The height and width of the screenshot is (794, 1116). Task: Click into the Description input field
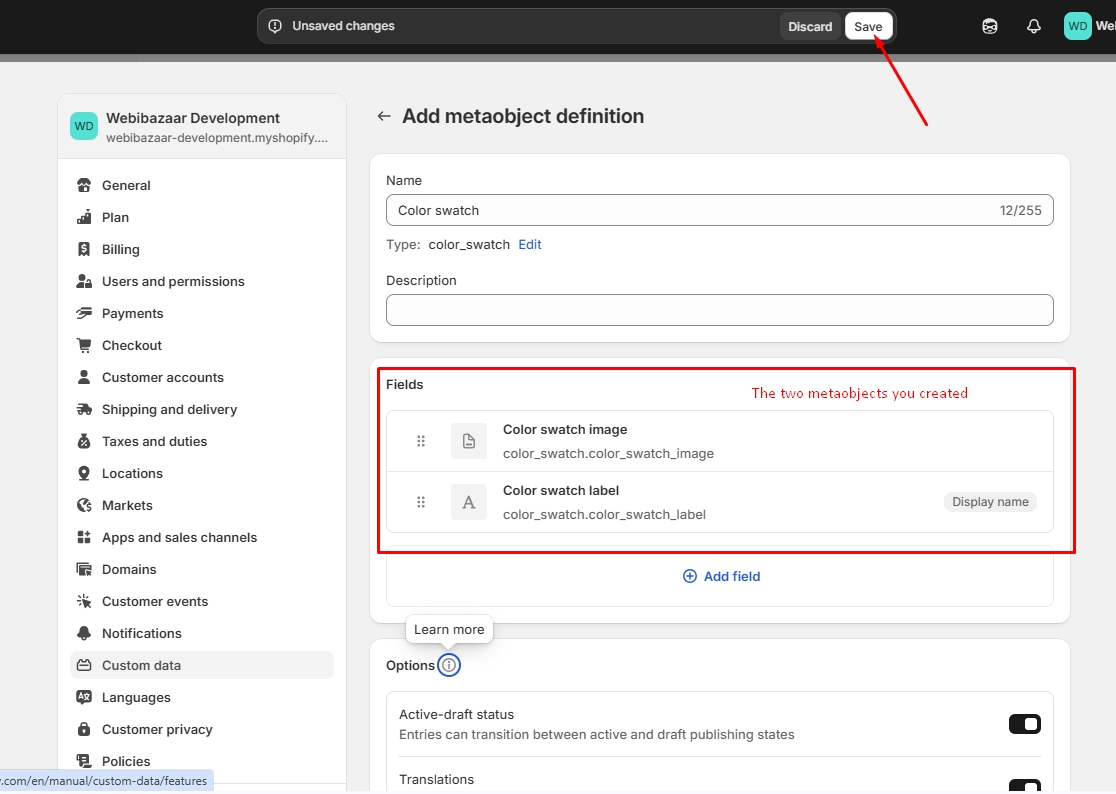pos(719,310)
